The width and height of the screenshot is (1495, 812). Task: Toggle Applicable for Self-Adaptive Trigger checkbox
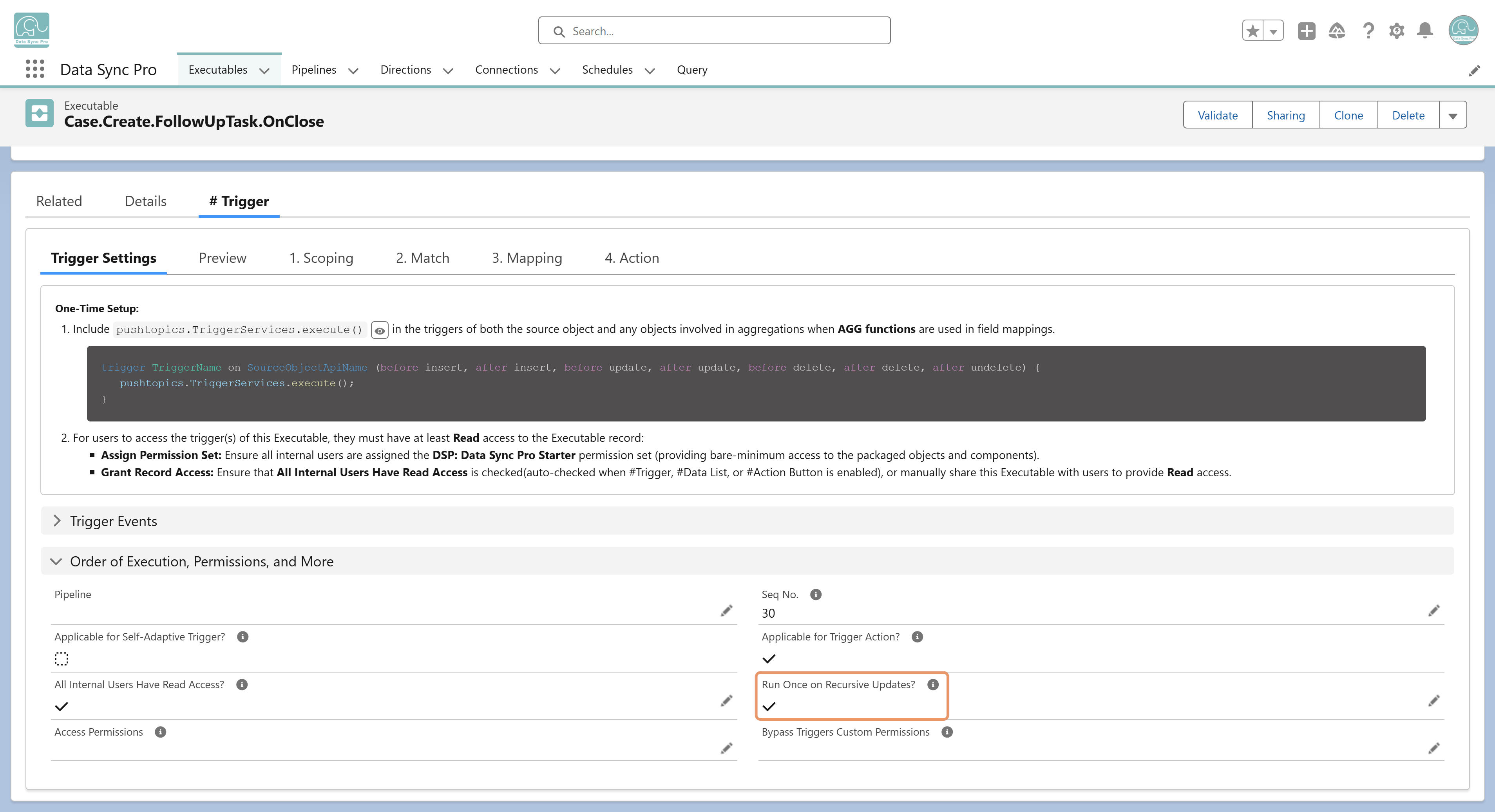click(62, 659)
